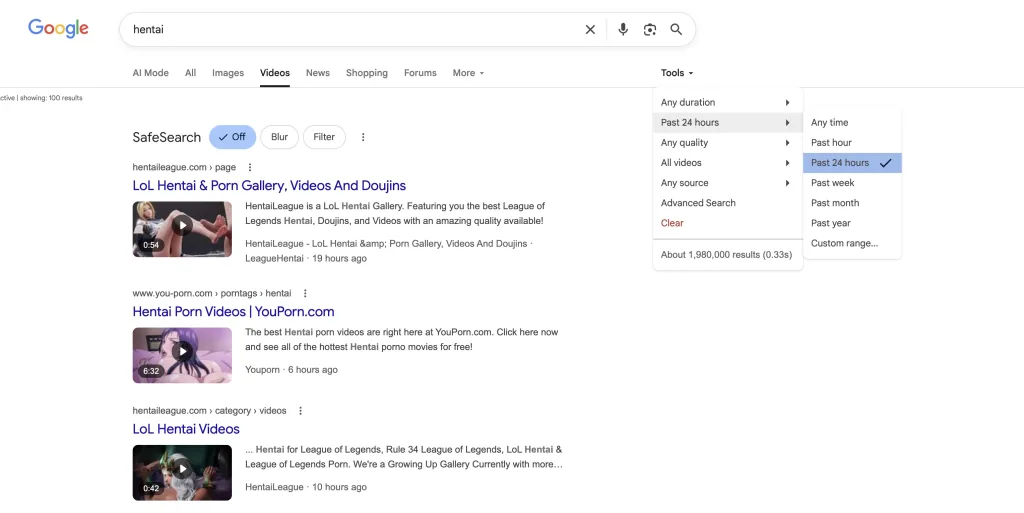1024x513 pixels.
Task: Open three-dot options beside first result's URL
Action: (250, 167)
